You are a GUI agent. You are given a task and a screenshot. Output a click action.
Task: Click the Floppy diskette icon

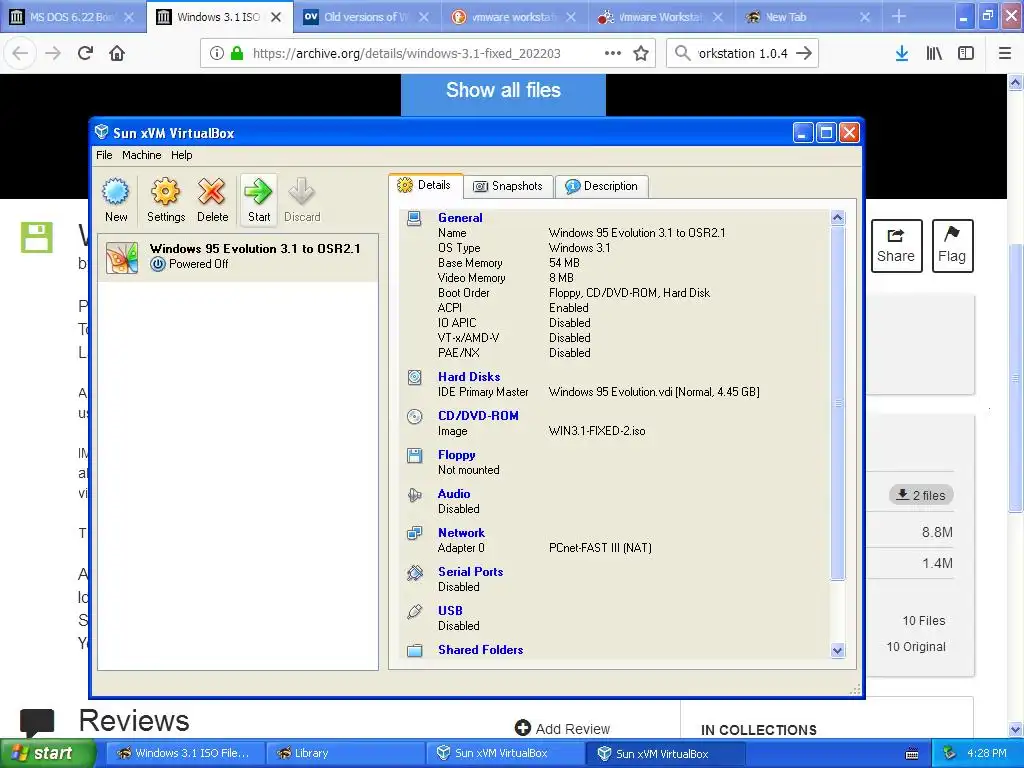pos(414,455)
